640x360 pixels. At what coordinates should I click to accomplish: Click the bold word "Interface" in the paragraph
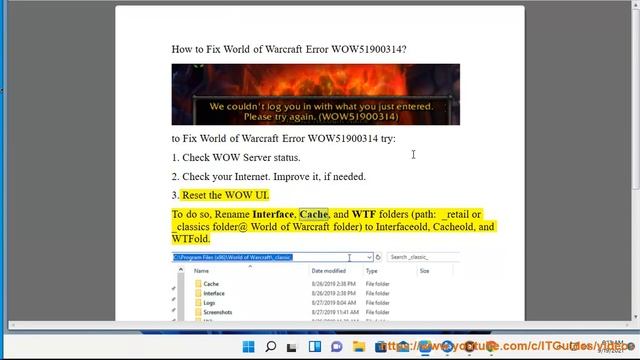[x=273, y=214]
